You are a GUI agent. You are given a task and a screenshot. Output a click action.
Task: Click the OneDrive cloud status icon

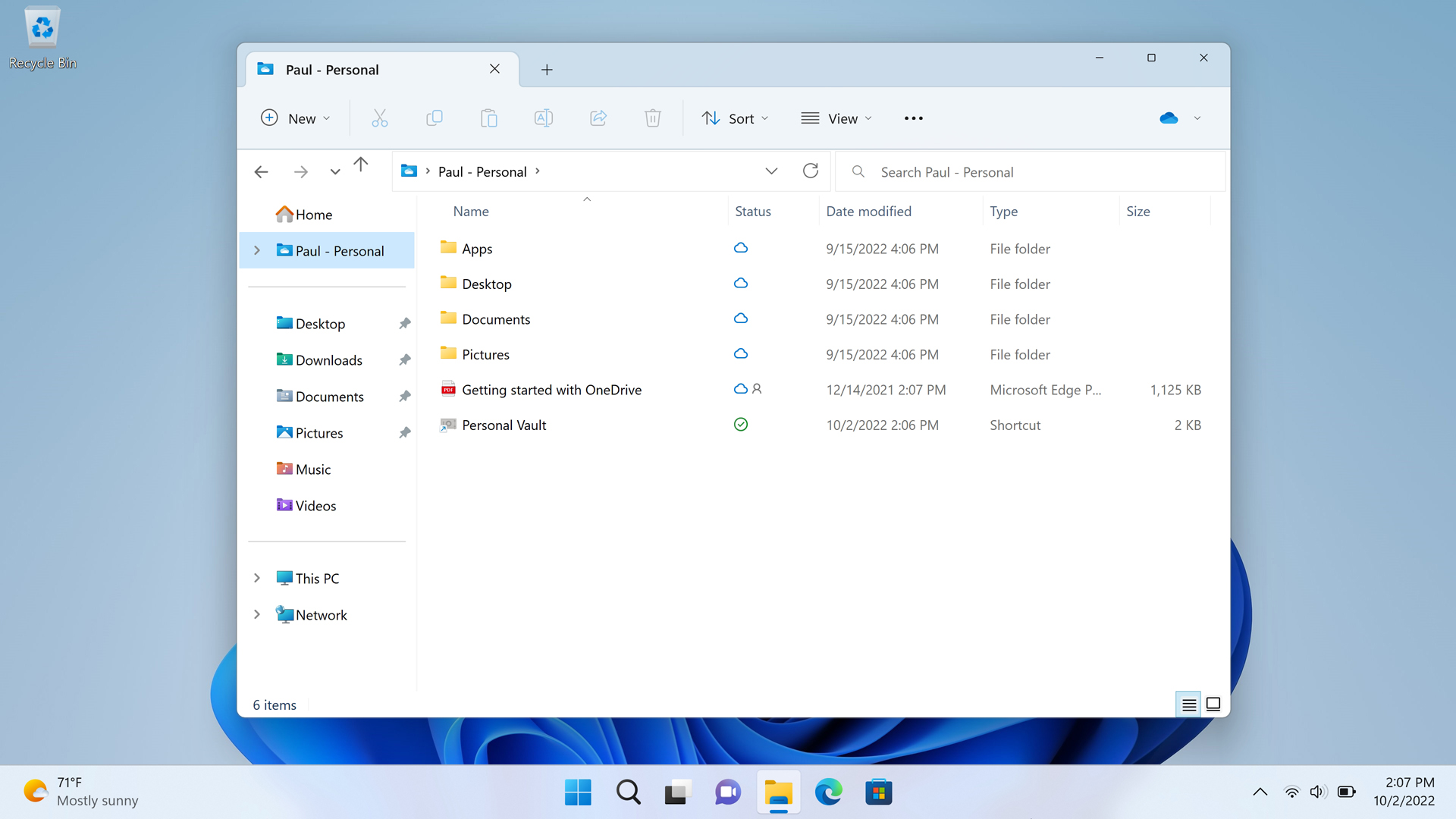point(1169,118)
